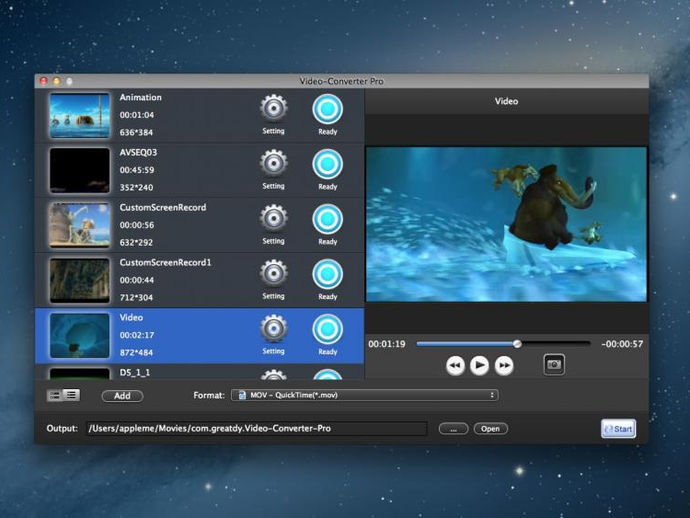Click Ready icon for CustomScreenRecord
The width and height of the screenshot is (690, 518).
coord(328,219)
